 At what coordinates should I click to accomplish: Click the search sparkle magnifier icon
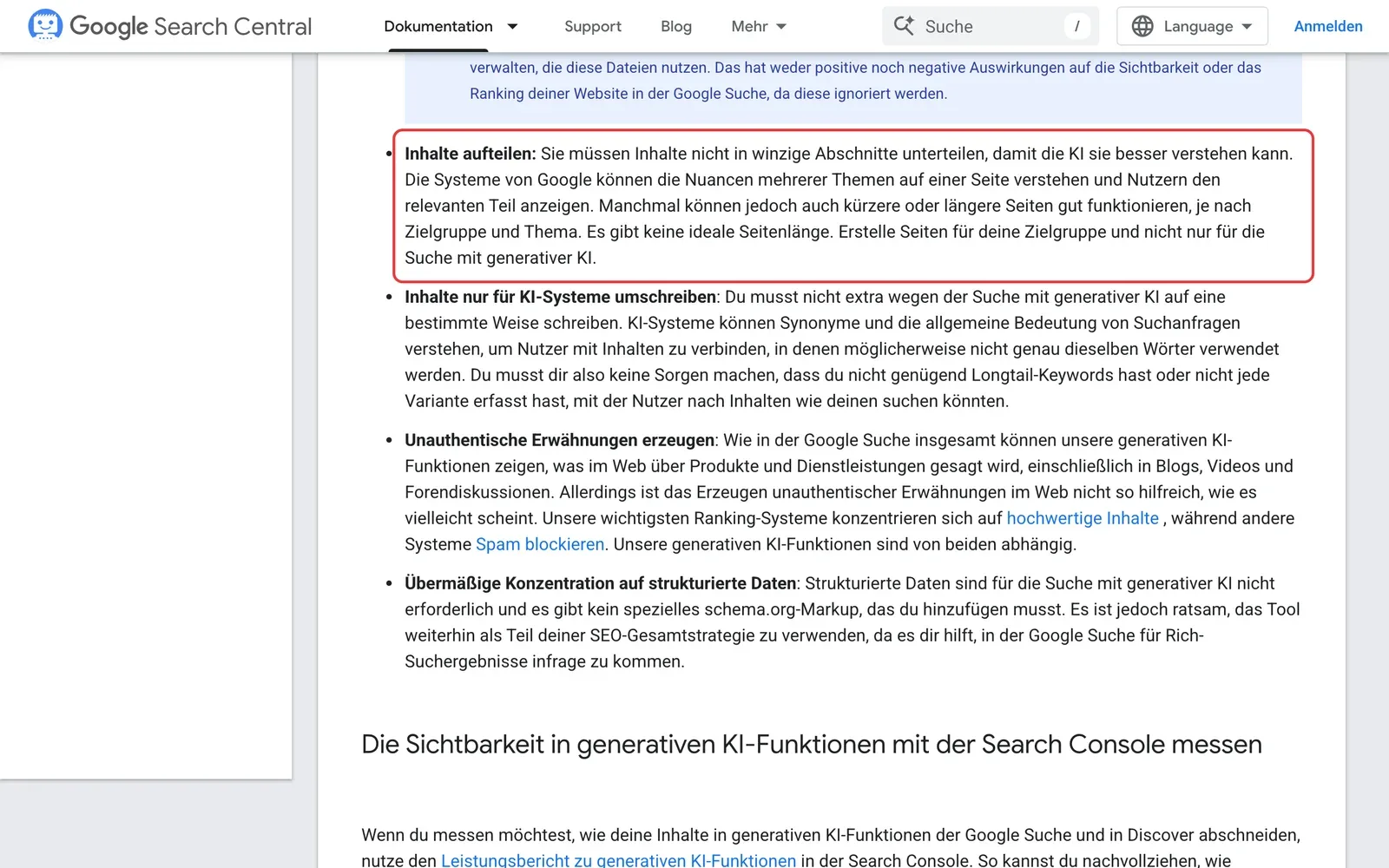(904, 26)
